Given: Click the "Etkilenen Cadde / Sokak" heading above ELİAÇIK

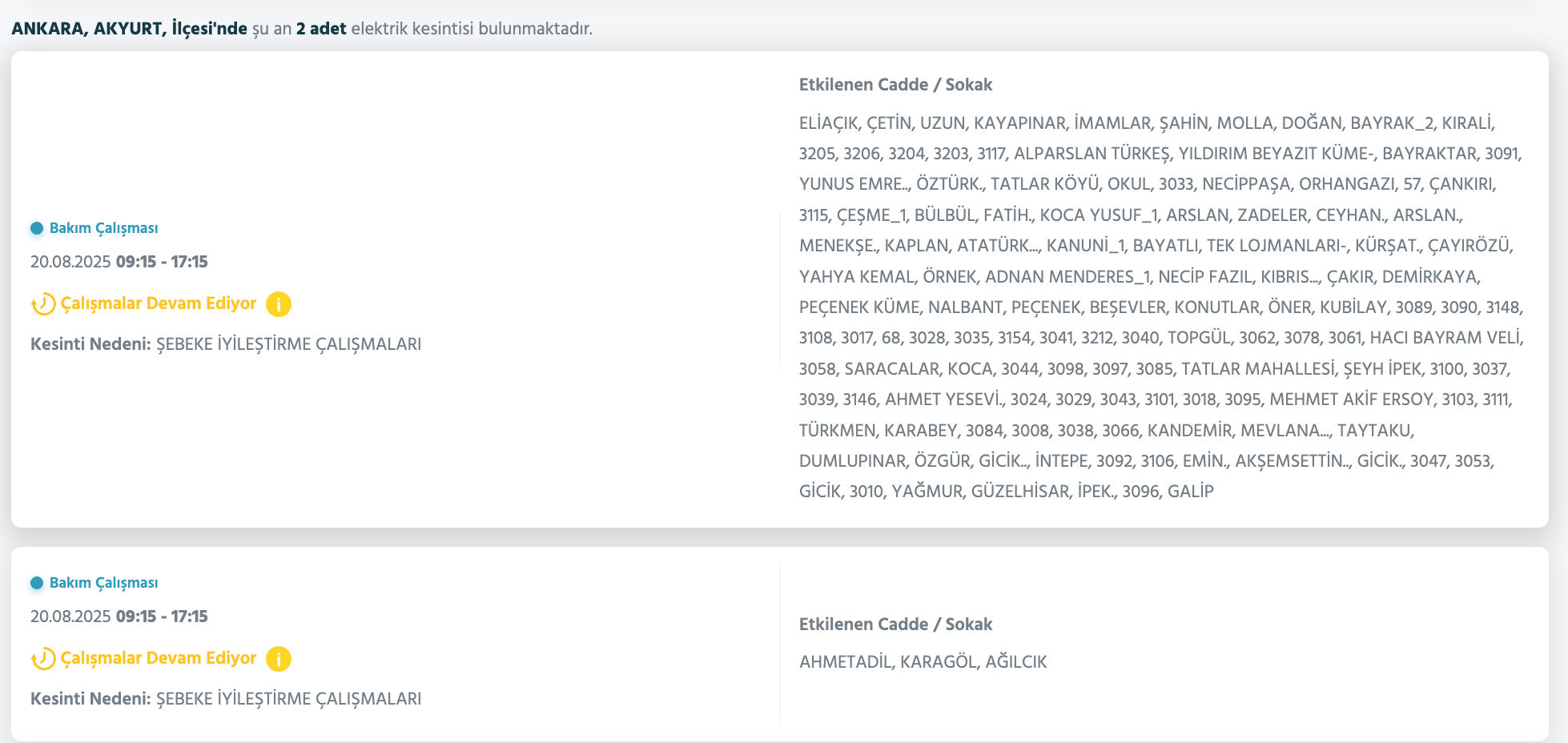Looking at the screenshot, I should (x=895, y=85).
